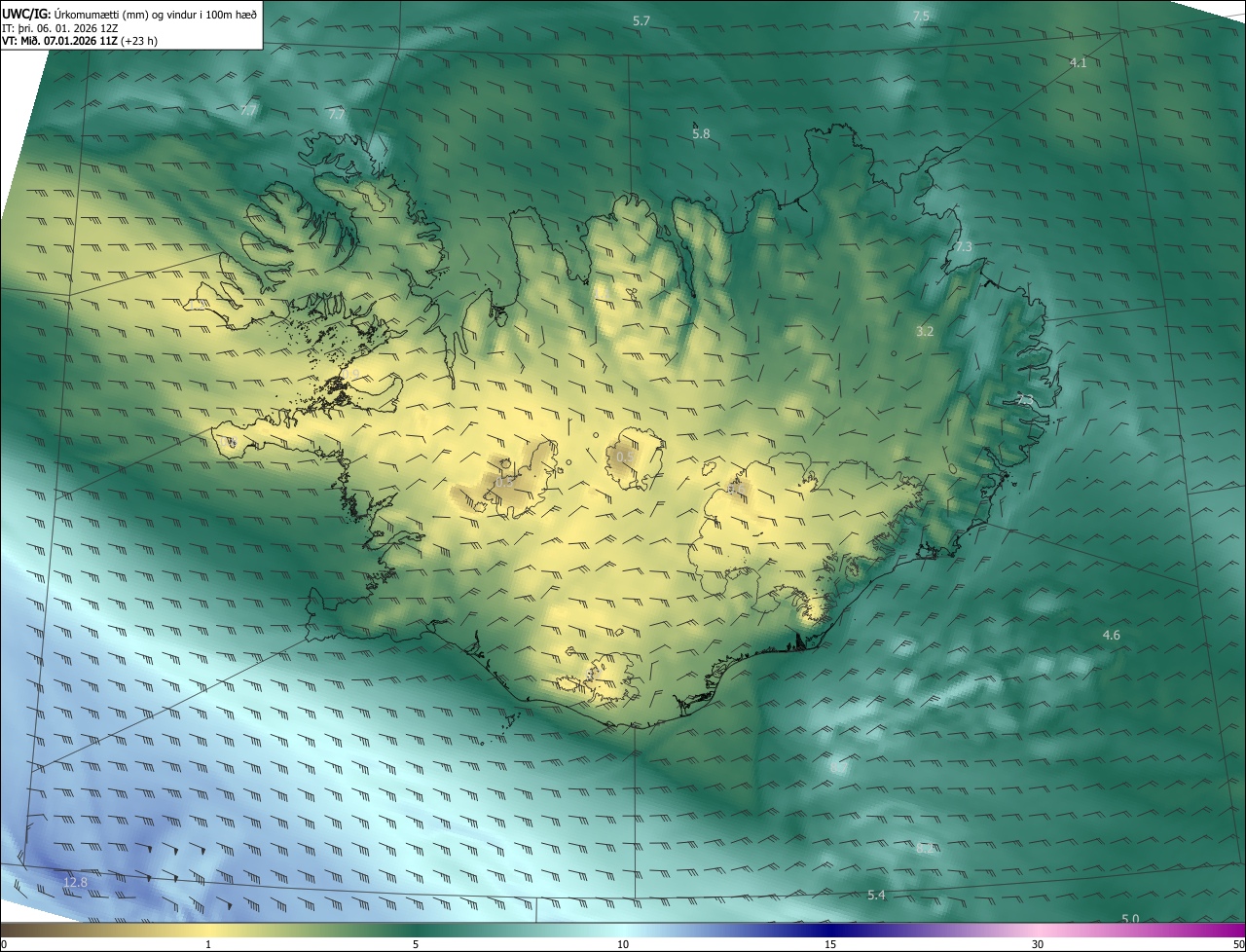Click the 5.8 value label on the map

[x=701, y=133]
